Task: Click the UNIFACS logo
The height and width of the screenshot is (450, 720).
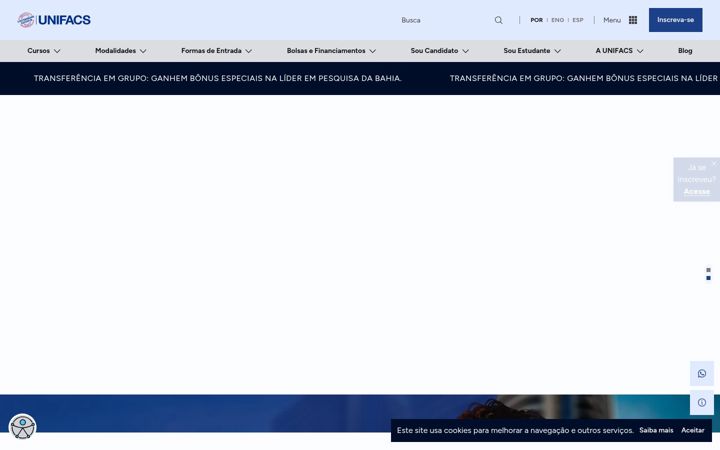Action: 54,20
